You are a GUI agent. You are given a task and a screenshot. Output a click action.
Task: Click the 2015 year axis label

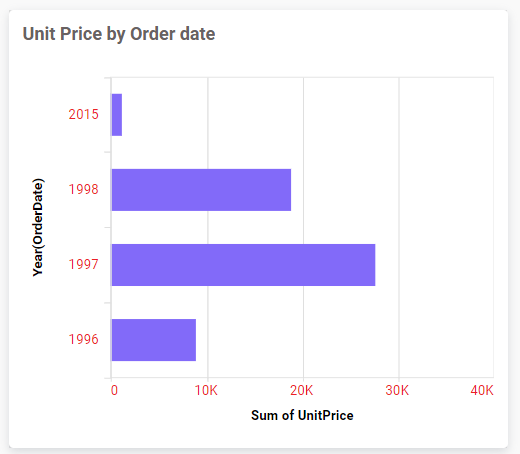83,114
